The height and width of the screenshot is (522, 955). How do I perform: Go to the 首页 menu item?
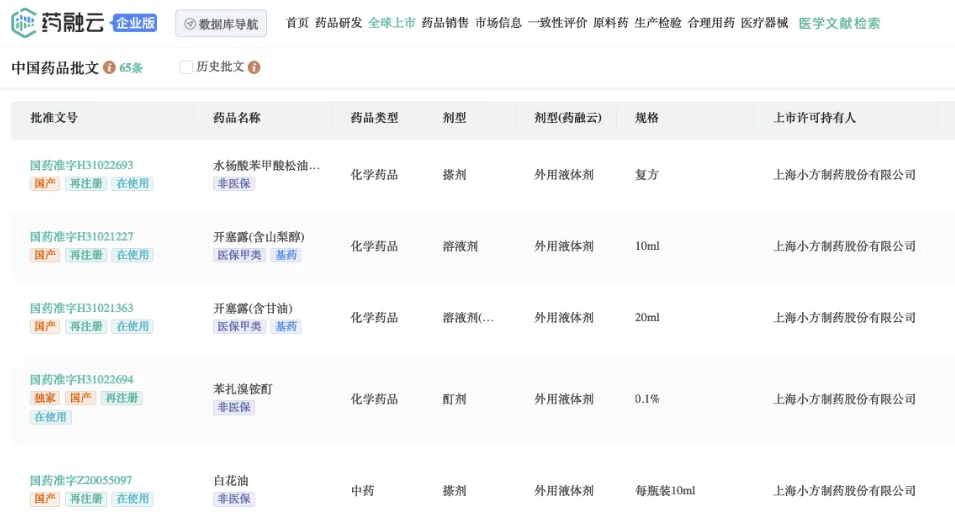pyautogui.click(x=297, y=23)
